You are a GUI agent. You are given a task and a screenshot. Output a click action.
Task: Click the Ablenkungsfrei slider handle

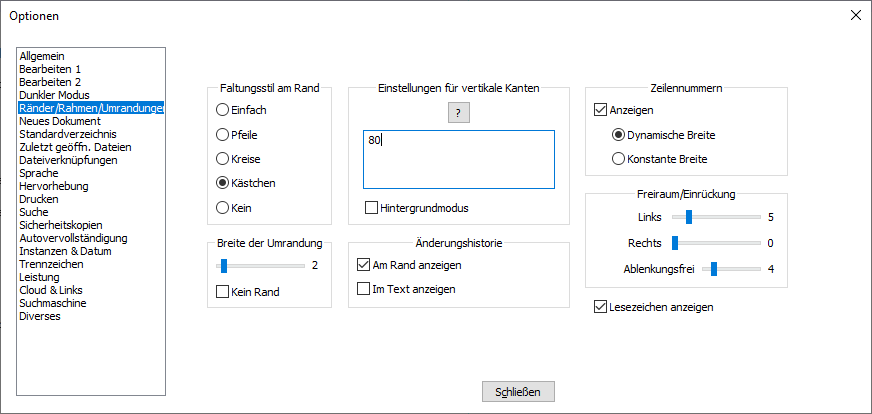[713, 268]
